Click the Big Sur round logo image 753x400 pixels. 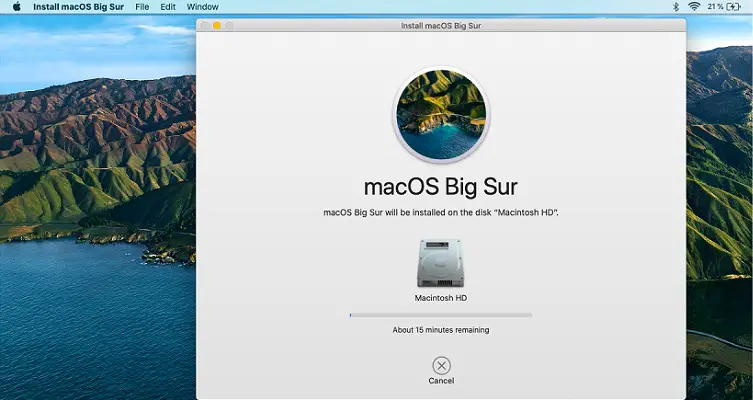pyautogui.click(x=441, y=114)
